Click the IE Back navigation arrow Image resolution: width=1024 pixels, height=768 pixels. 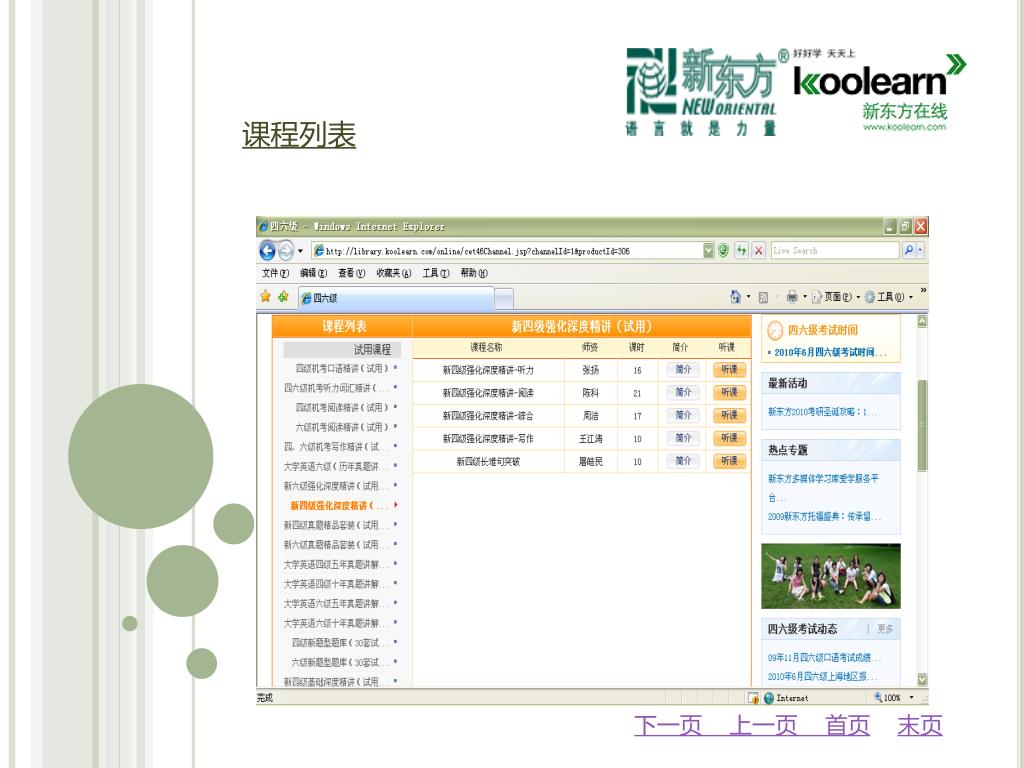268,250
